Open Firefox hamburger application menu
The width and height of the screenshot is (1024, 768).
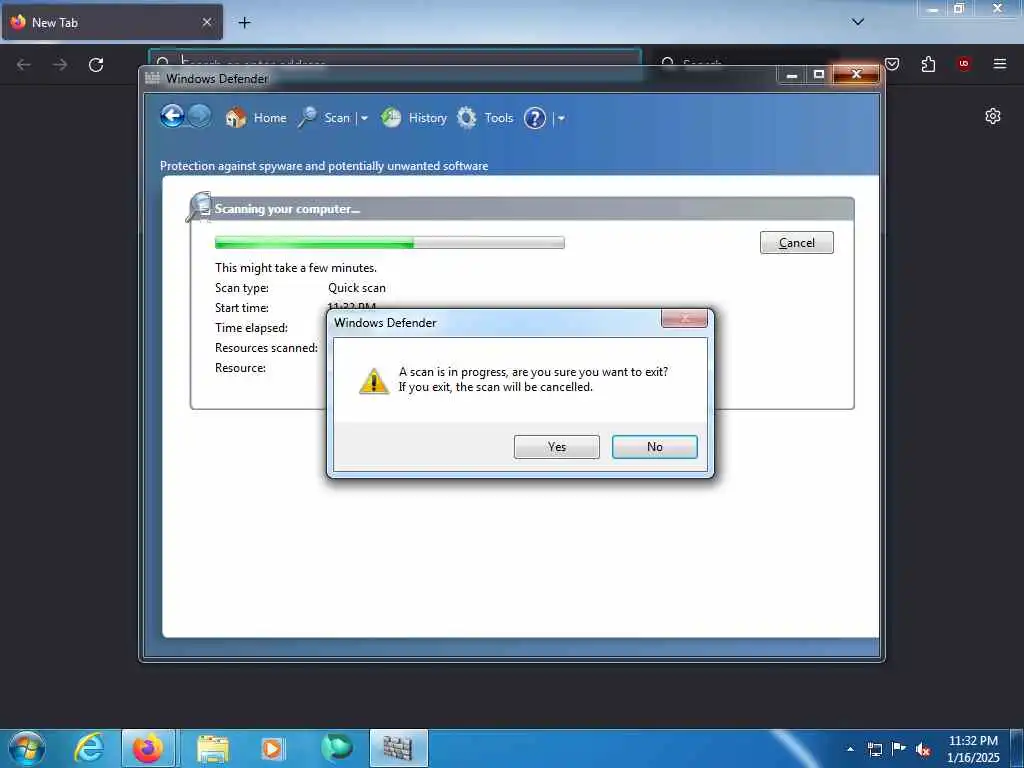(999, 63)
